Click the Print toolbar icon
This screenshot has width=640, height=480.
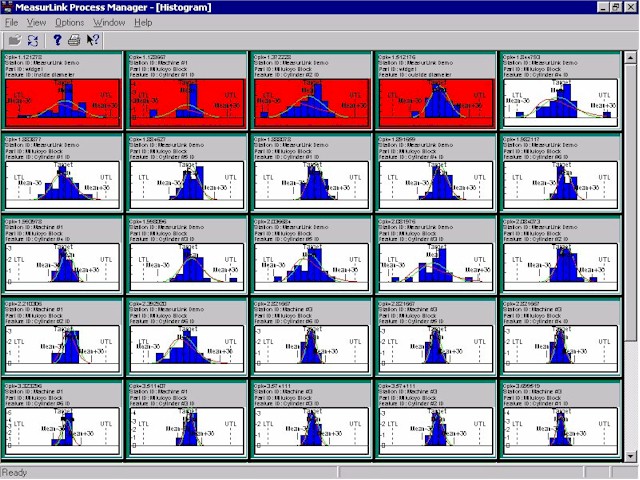(x=75, y=40)
